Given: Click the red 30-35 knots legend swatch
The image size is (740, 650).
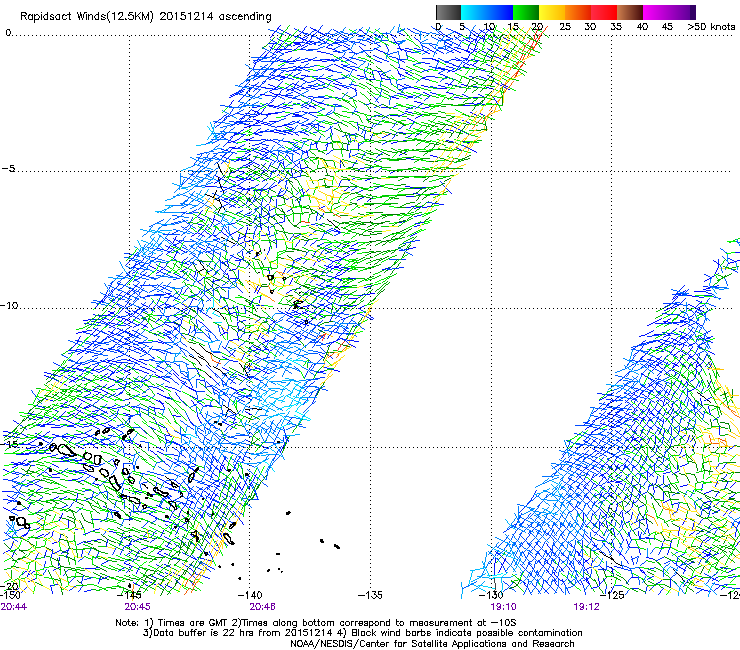Looking at the screenshot, I should 604,12.
